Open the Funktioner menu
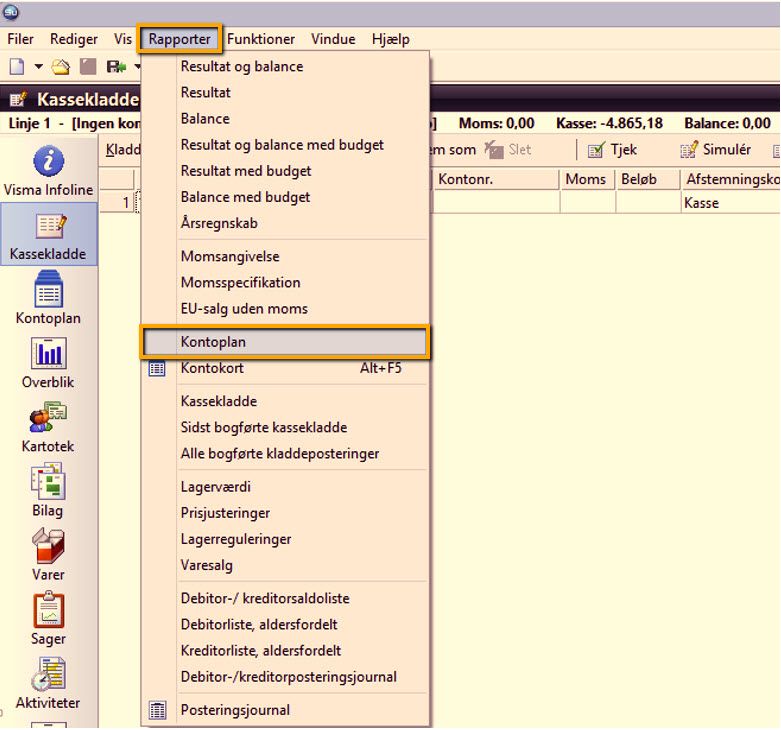 (x=261, y=39)
